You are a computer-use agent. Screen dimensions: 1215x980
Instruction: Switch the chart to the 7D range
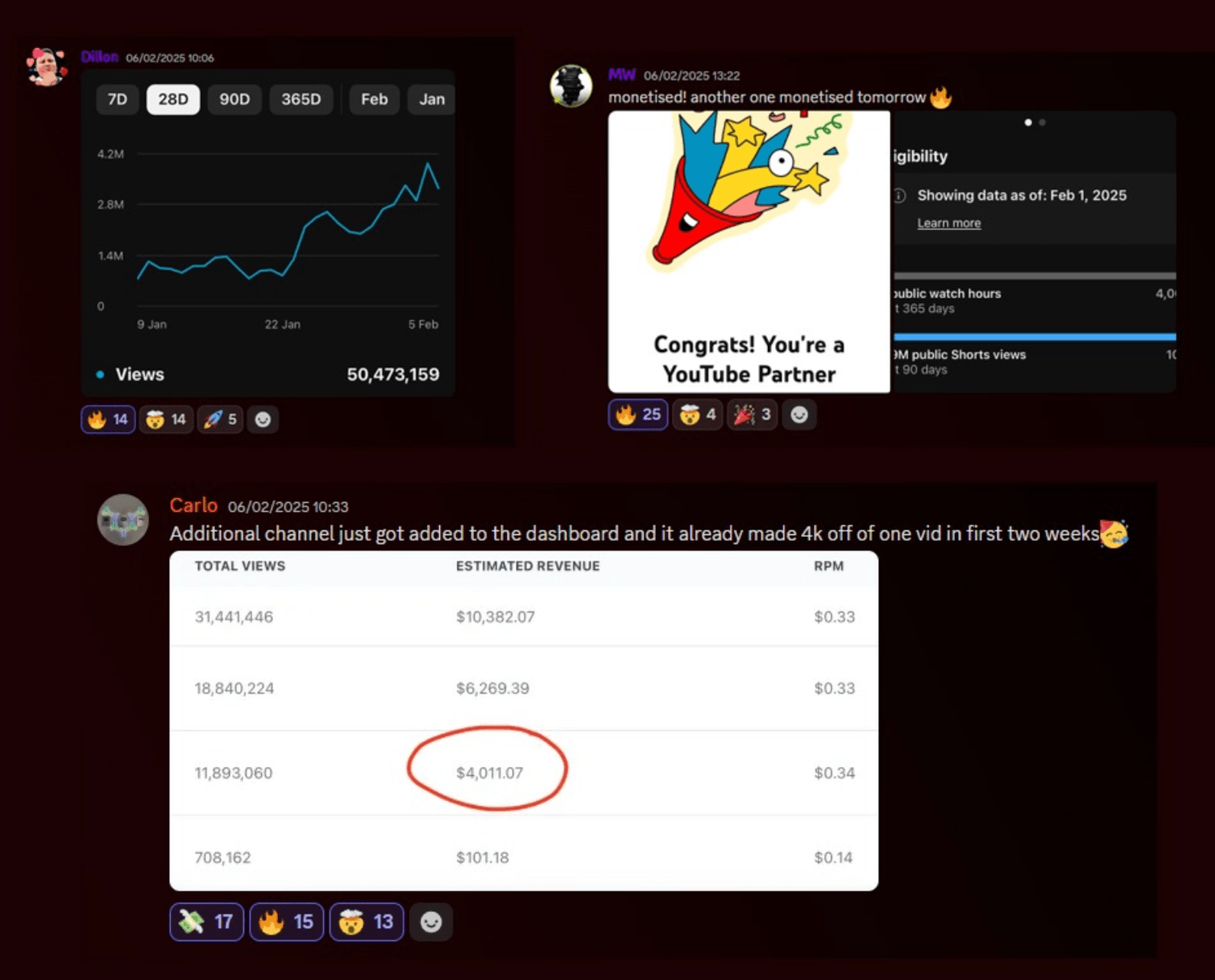tap(117, 100)
